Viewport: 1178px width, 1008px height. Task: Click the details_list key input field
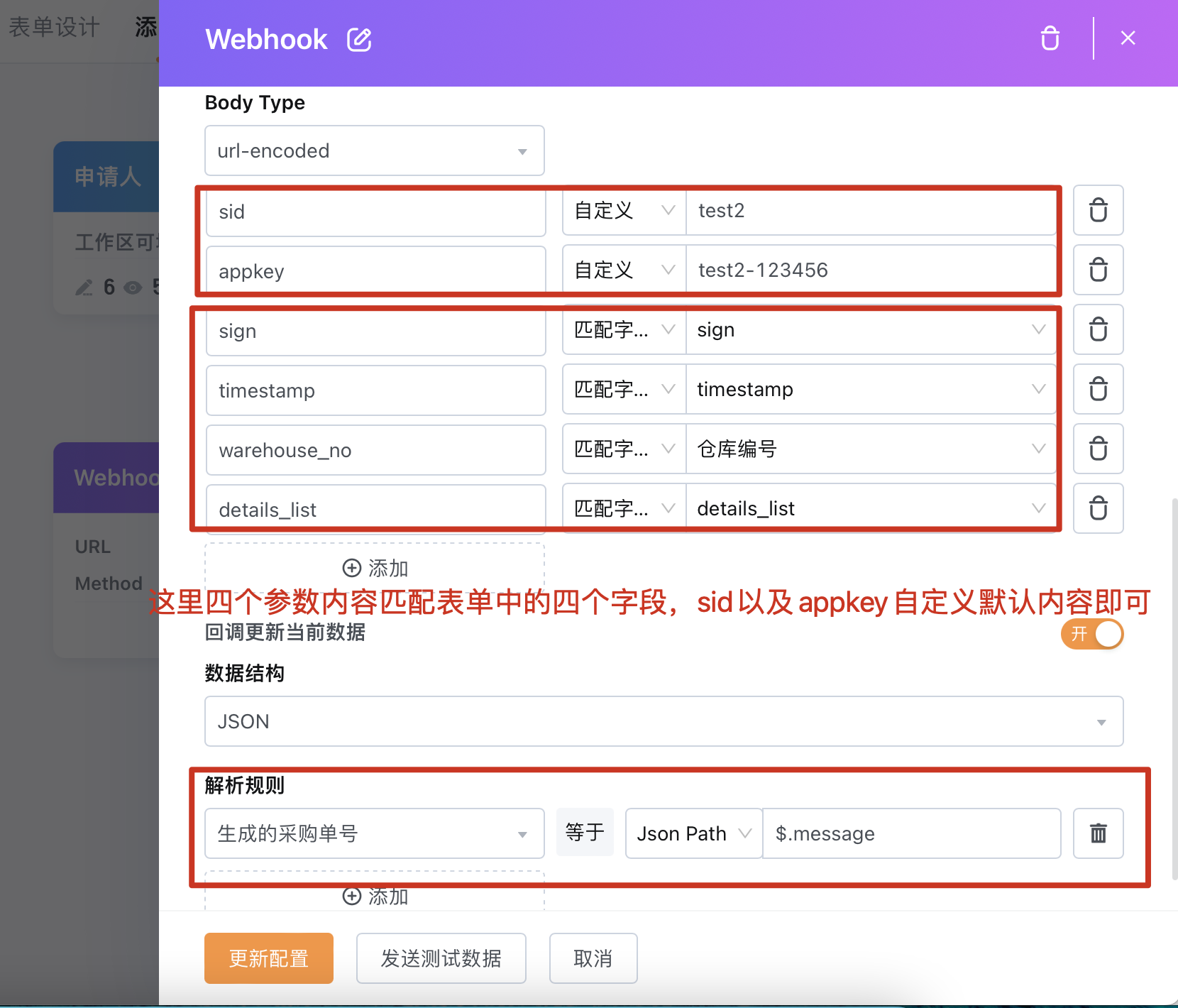point(376,510)
